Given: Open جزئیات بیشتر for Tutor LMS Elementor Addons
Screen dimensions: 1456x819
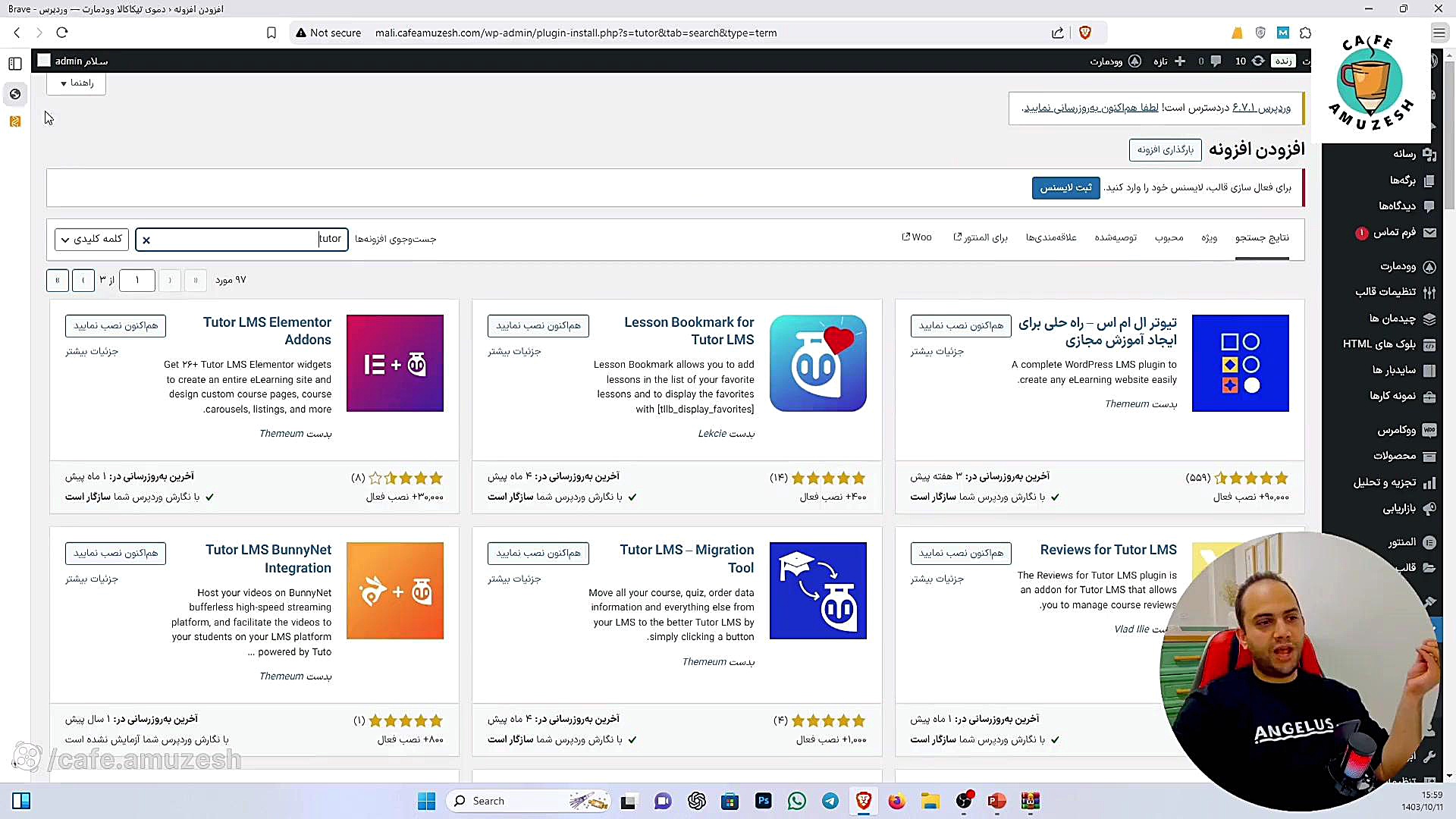Looking at the screenshot, I should pyautogui.click(x=92, y=351).
